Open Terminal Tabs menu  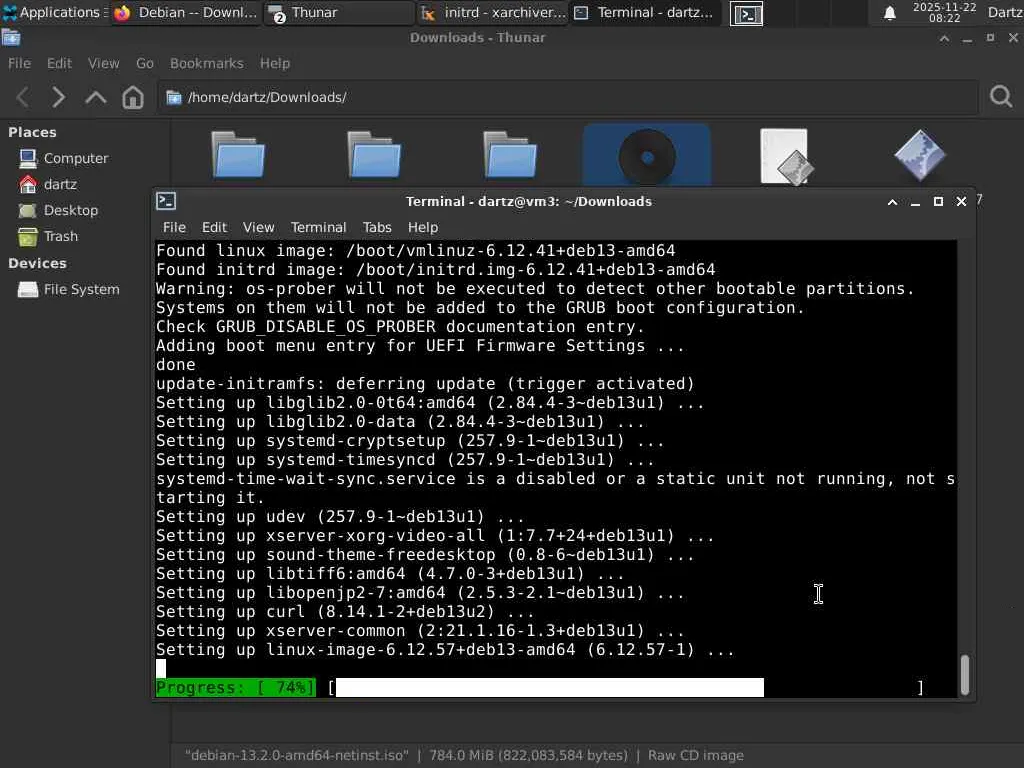(x=377, y=227)
